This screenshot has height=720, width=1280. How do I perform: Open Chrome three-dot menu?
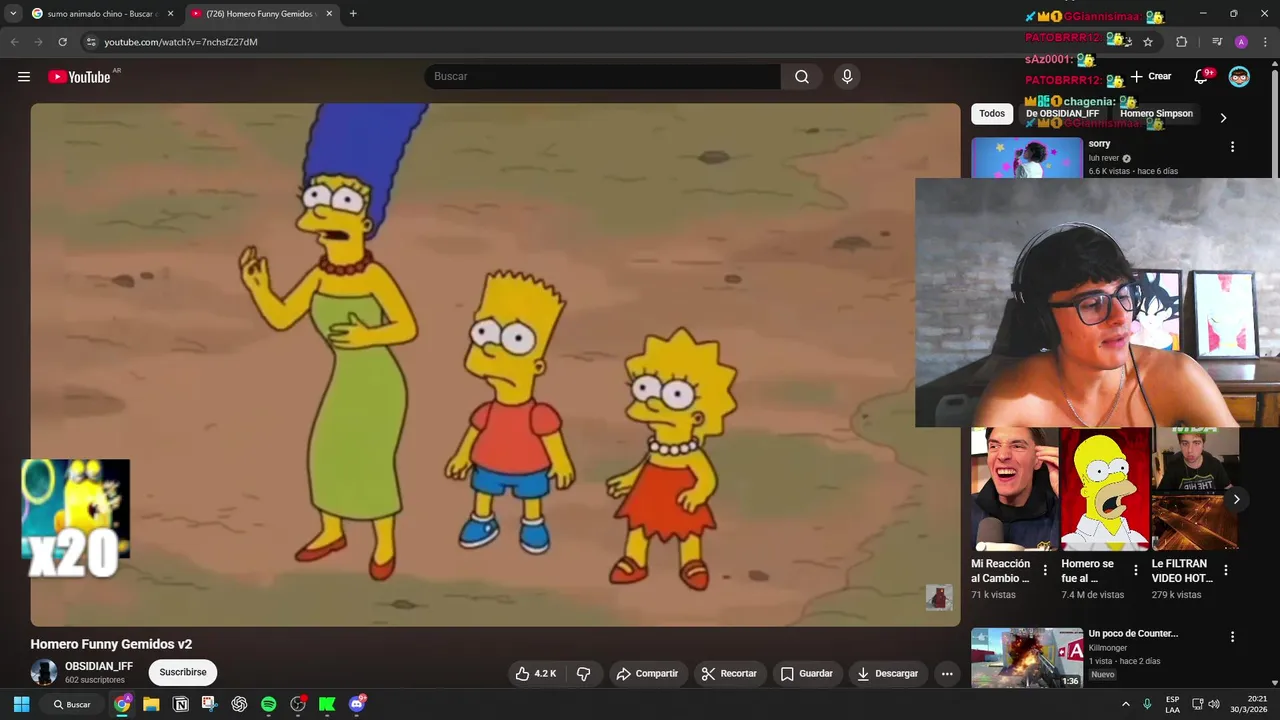coord(1266,42)
